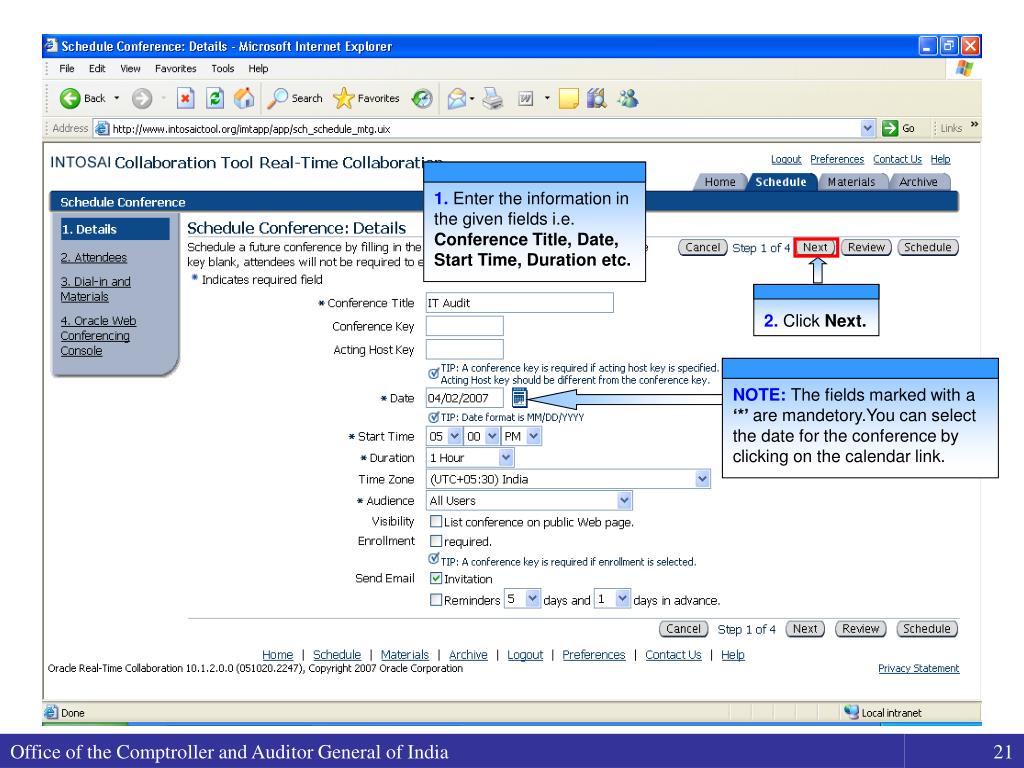Click the top Review button
This screenshot has width=1024, height=768.
coord(866,248)
